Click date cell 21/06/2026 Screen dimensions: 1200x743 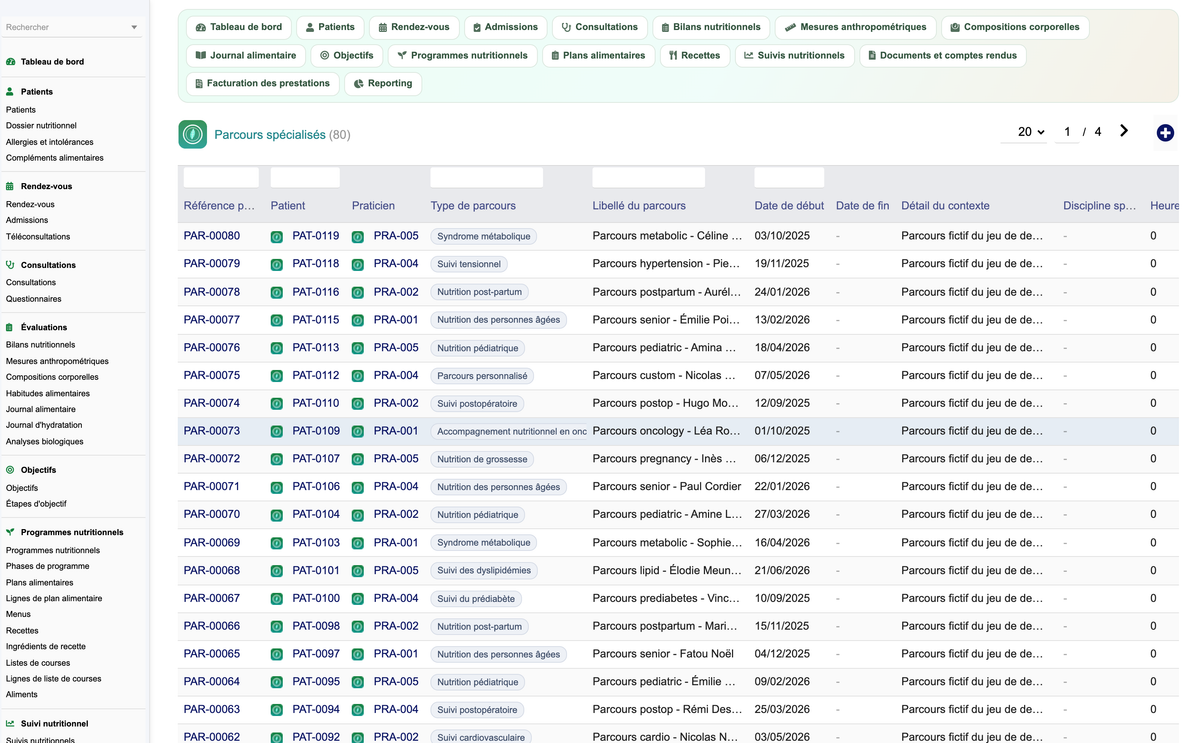pos(782,570)
